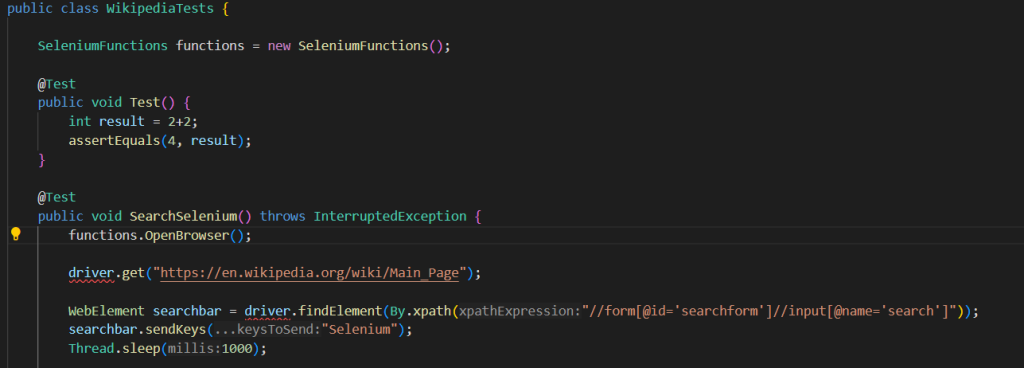Click the underlined driver before findElement
Screen dimensions: 1024x368
pyautogui.click(x=268, y=311)
